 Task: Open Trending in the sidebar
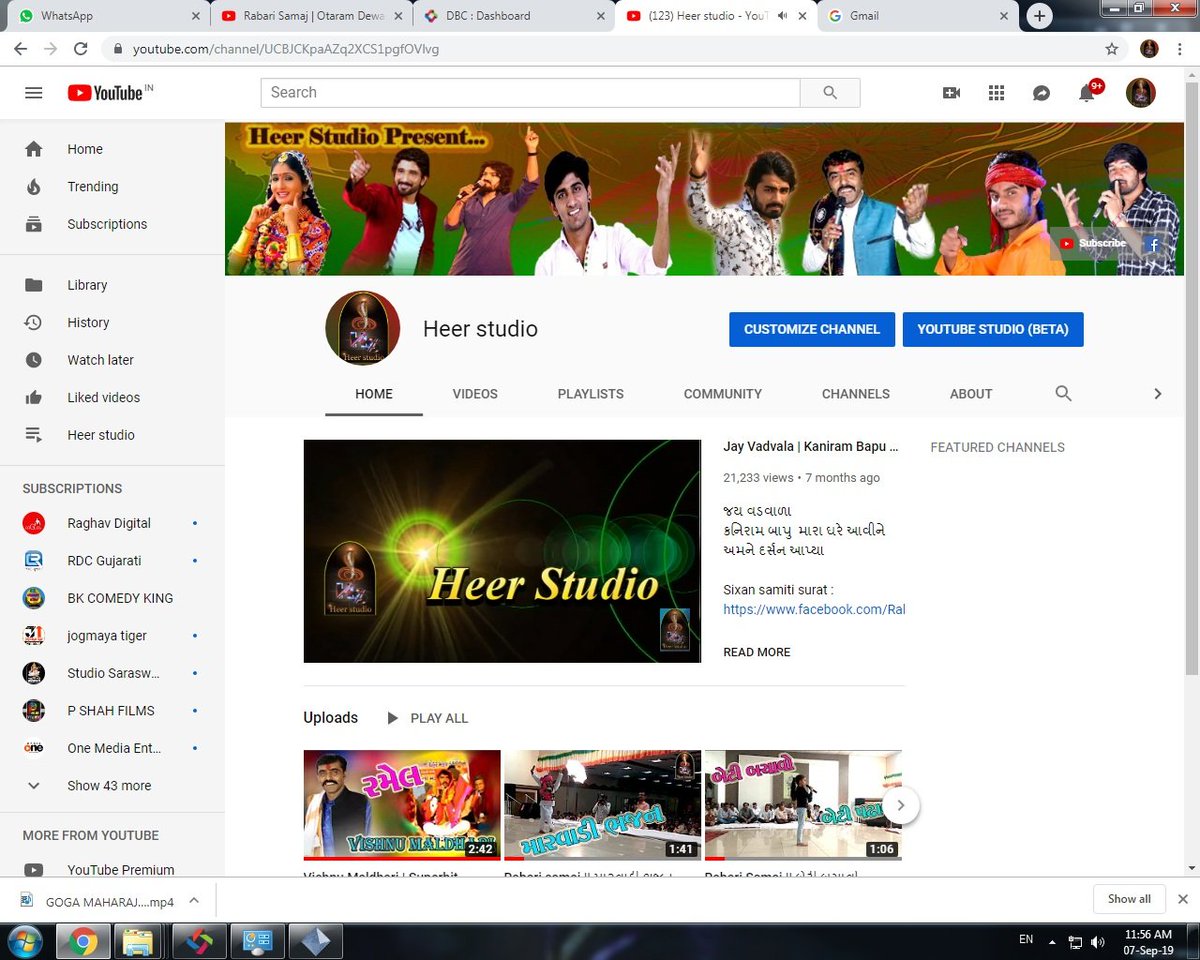pos(112,187)
